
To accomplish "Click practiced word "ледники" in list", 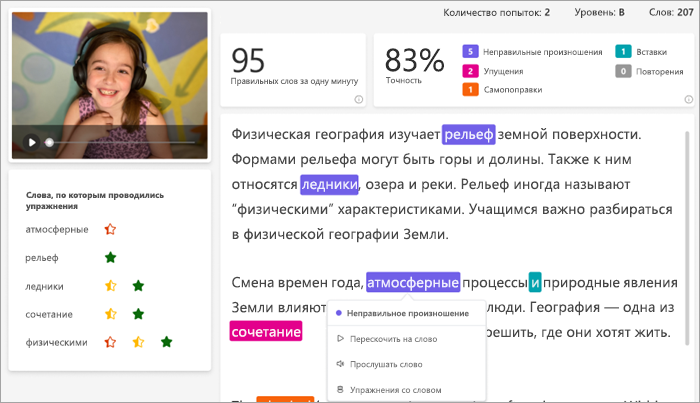I will pyautogui.click(x=44, y=287).
